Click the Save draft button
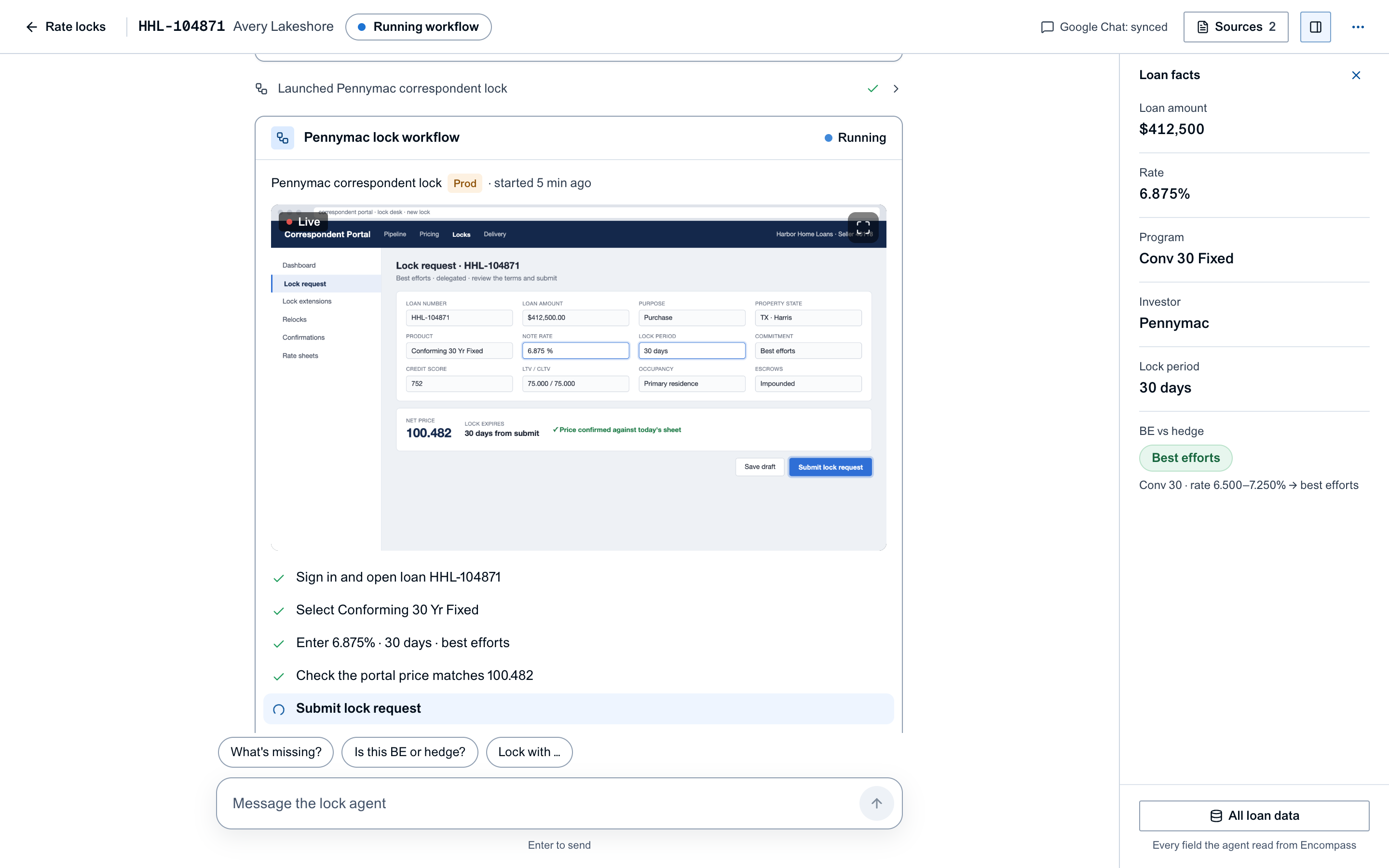The height and width of the screenshot is (868, 1389). (759, 467)
